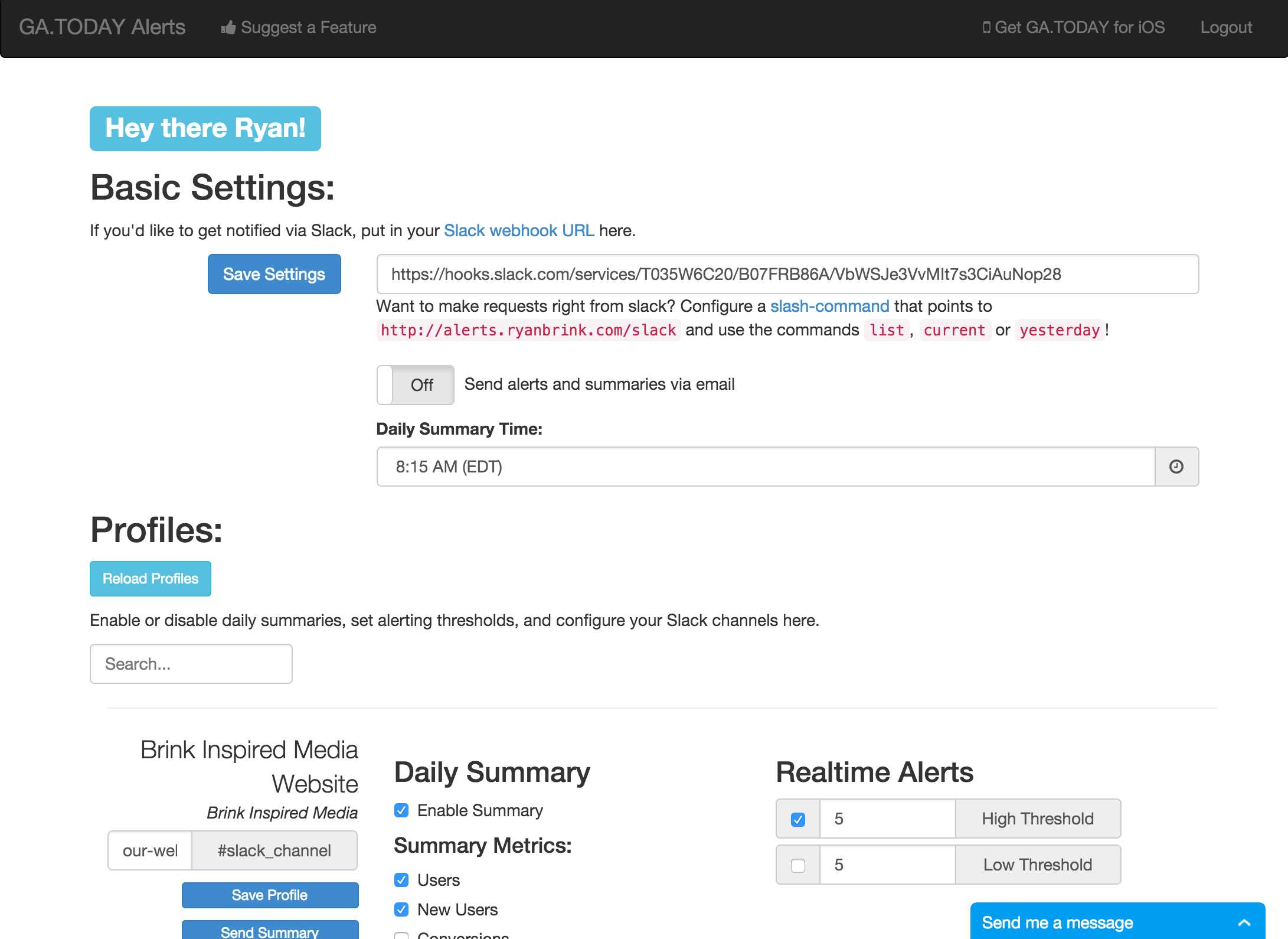
Task: Uncheck the Users metric checkbox
Action: 401,880
